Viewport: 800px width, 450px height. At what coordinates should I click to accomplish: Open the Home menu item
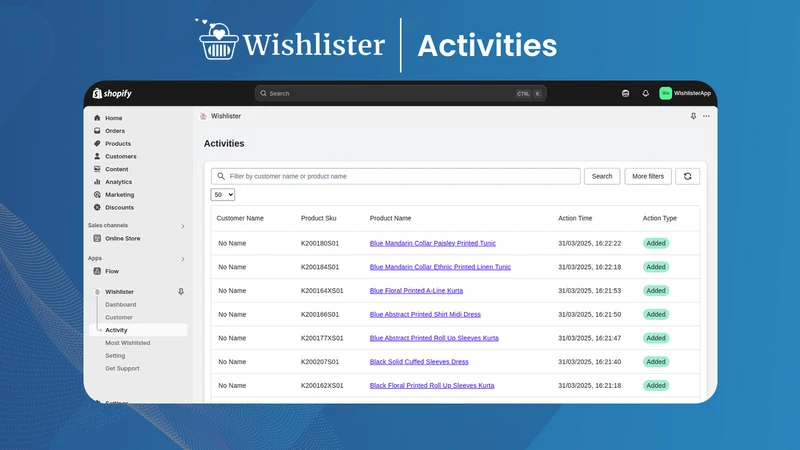point(113,118)
